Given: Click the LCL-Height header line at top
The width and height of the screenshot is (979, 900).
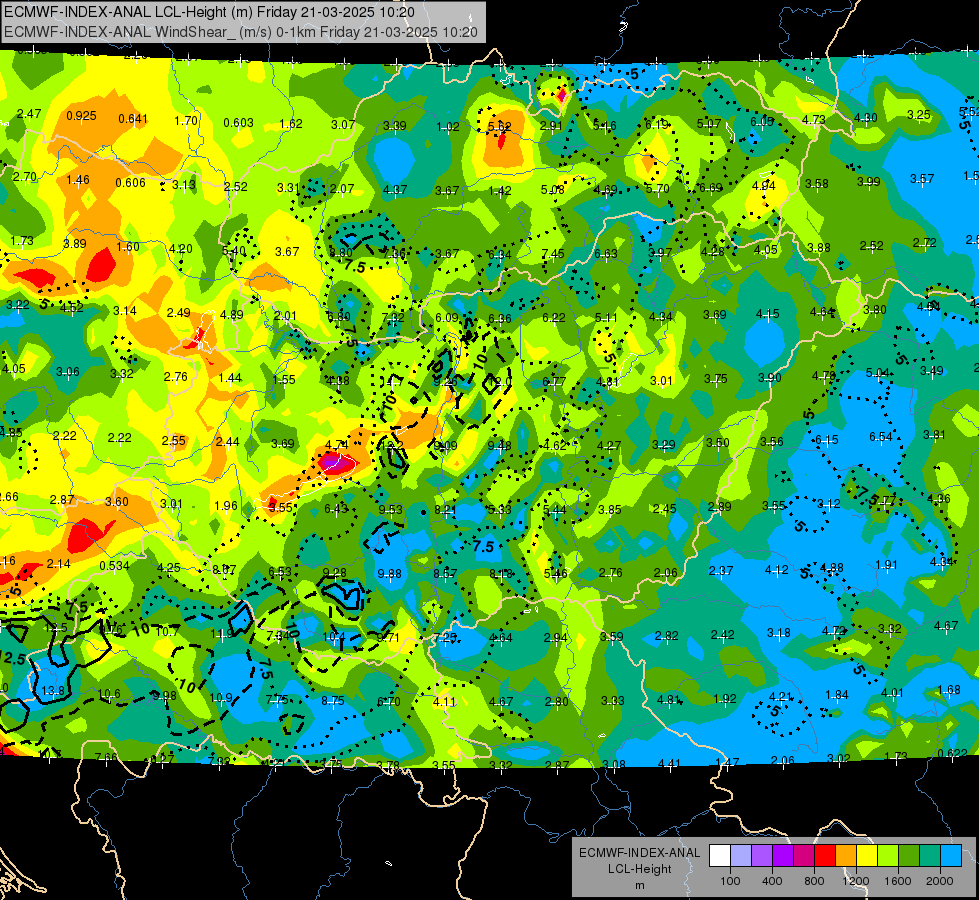Looking at the screenshot, I should click(209, 12).
